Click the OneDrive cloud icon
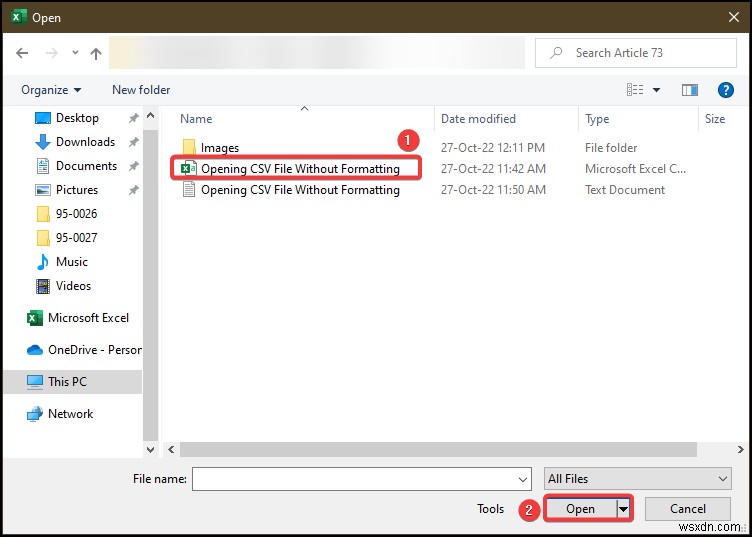This screenshot has width=752, height=537. [x=35, y=350]
